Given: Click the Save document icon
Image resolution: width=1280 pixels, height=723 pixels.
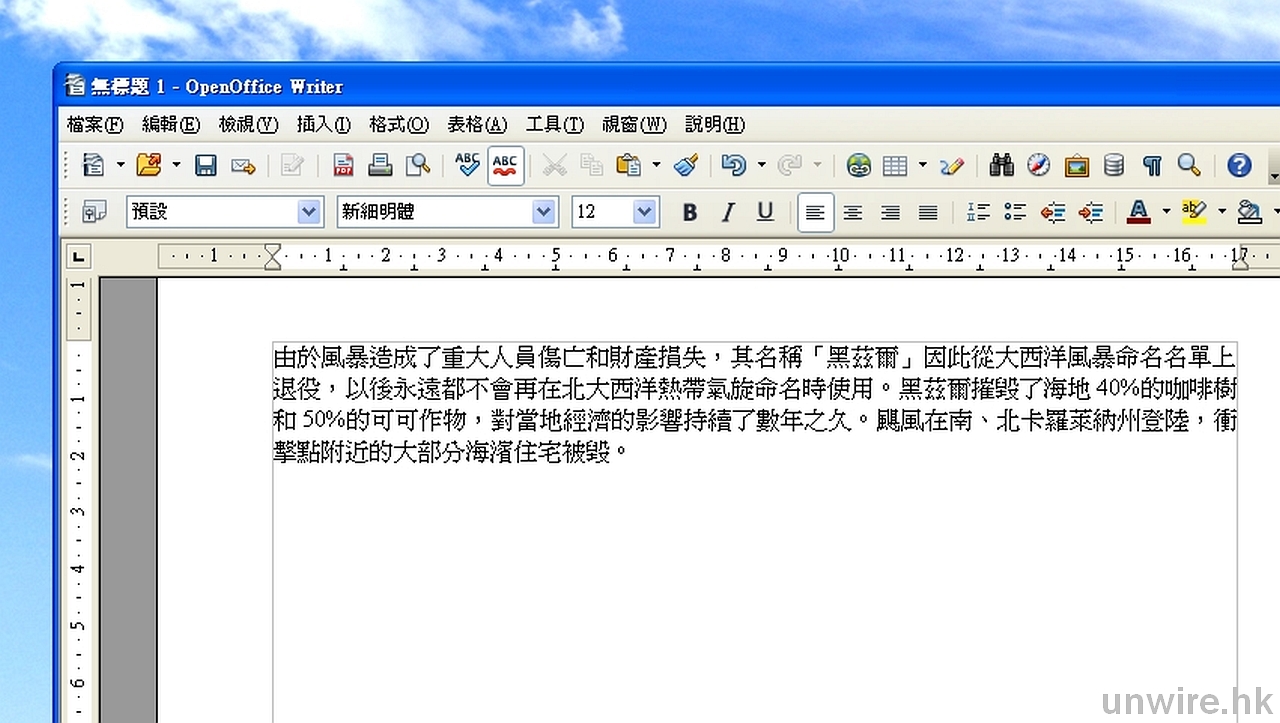Looking at the screenshot, I should pyautogui.click(x=206, y=165).
